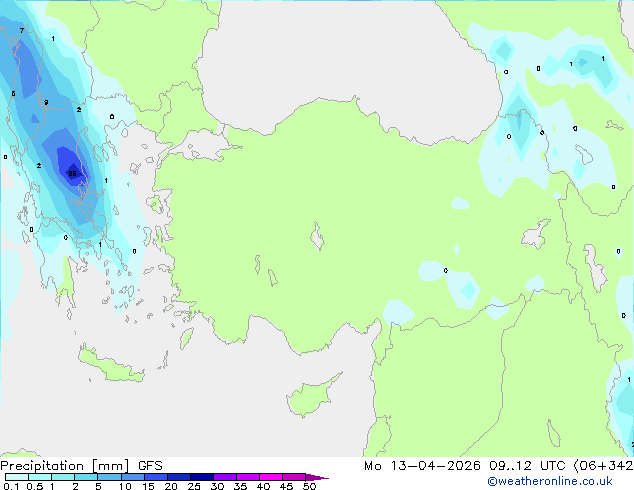Select the 5–10 mm legend color swatch
This screenshot has width=634, height=490.
109,477
